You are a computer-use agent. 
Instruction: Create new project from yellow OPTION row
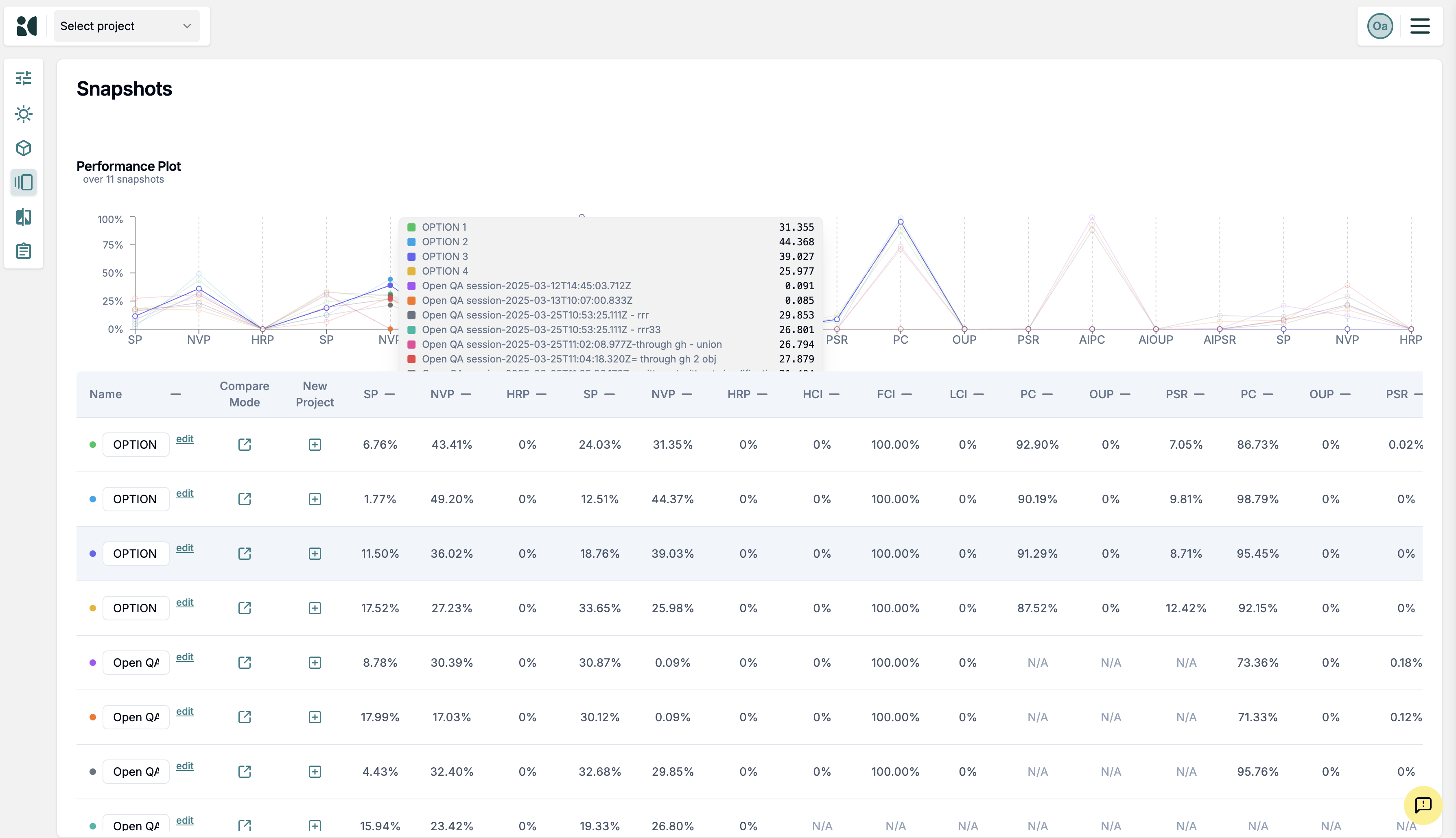[x=314, y=608]
